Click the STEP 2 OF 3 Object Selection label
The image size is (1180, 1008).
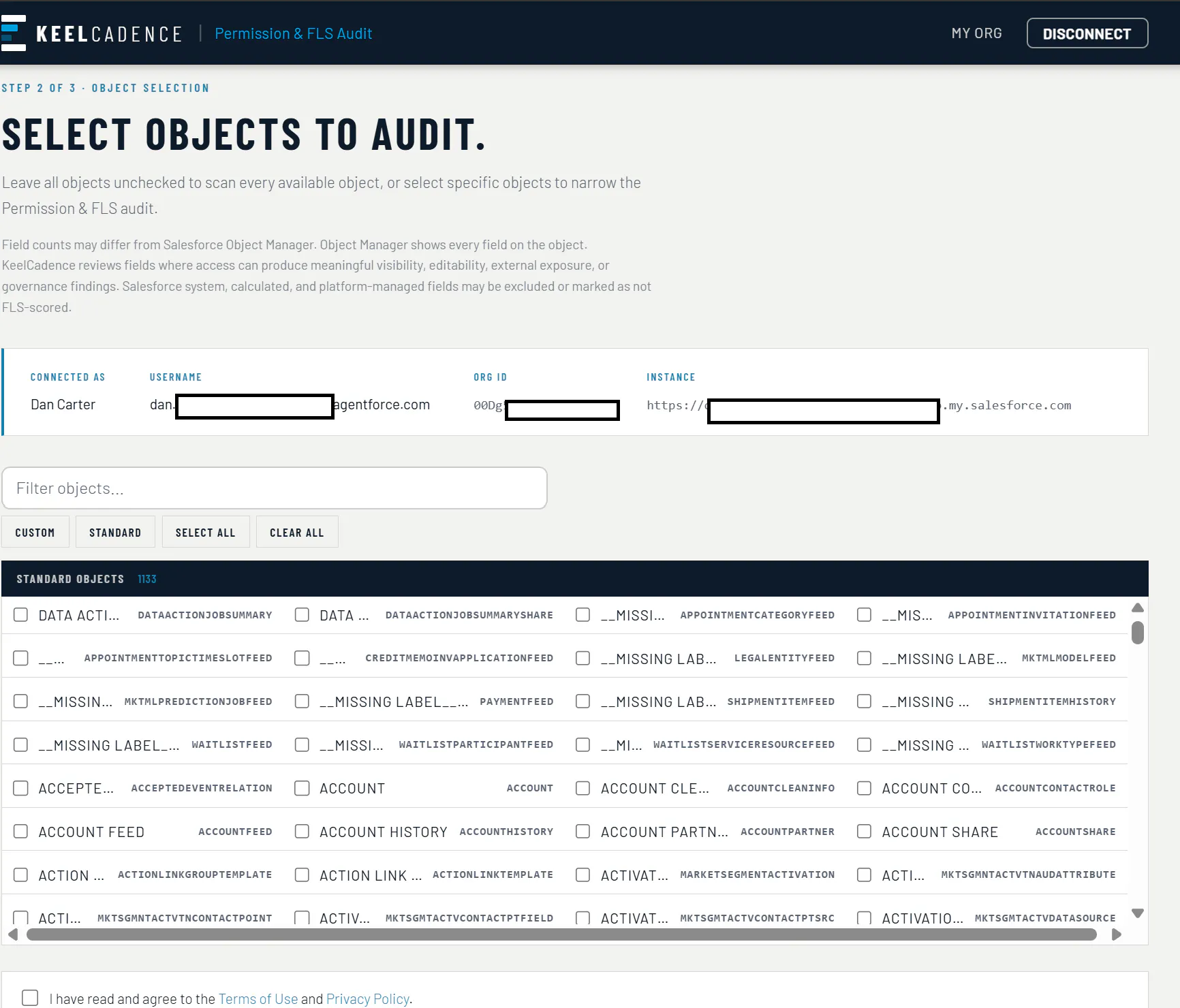click(x=106, y=88)
